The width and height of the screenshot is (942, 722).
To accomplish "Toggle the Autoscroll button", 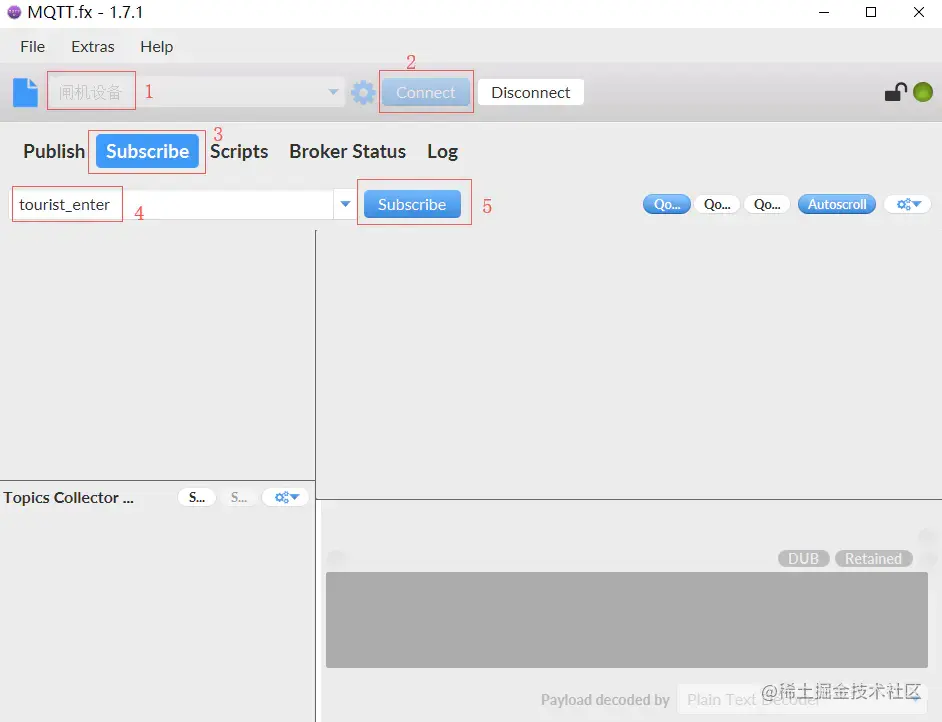I will (x=837, y=204).
